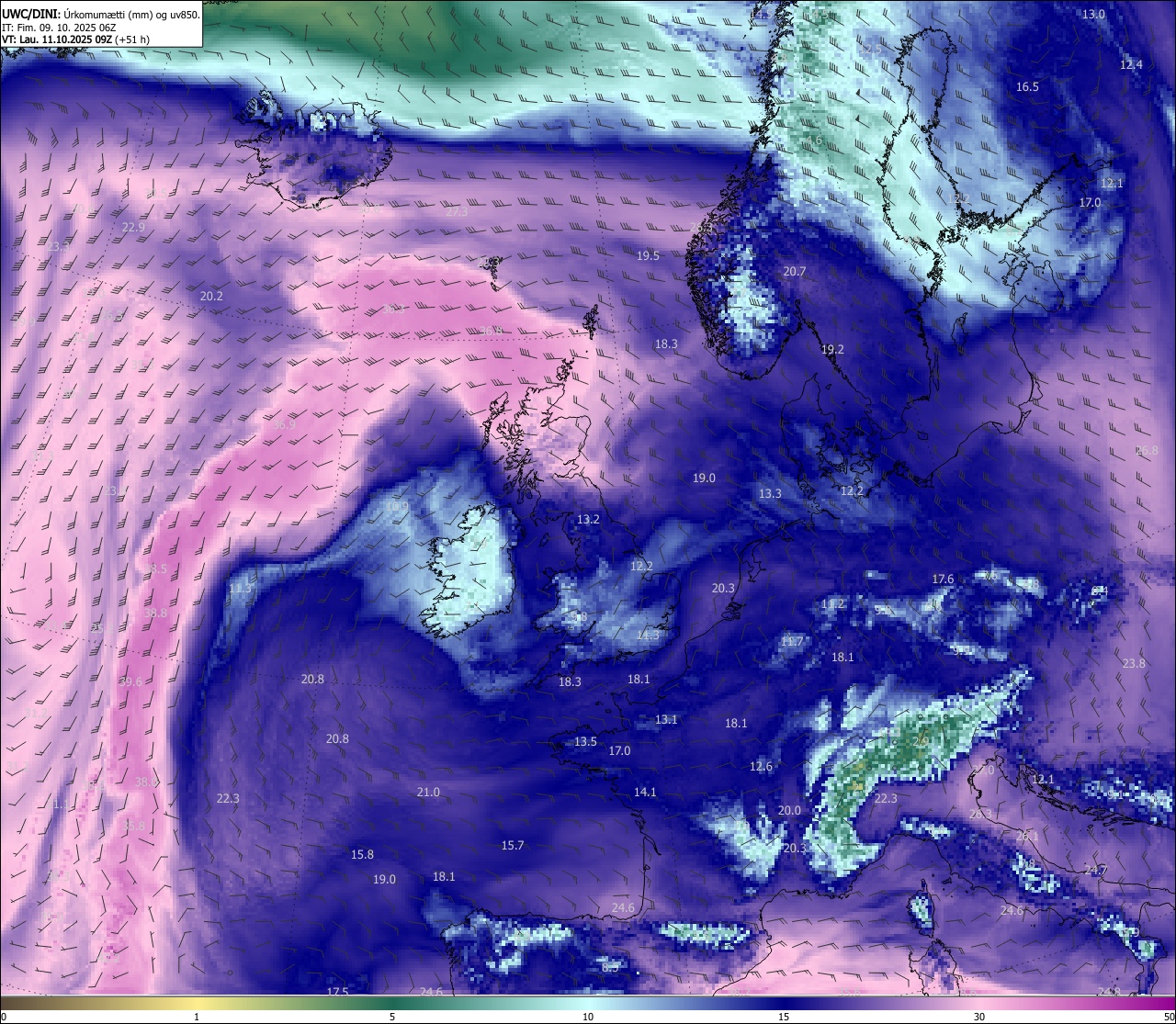Click the 13.1 value label
The image size is (1176, 1024).
pos(666,719)
